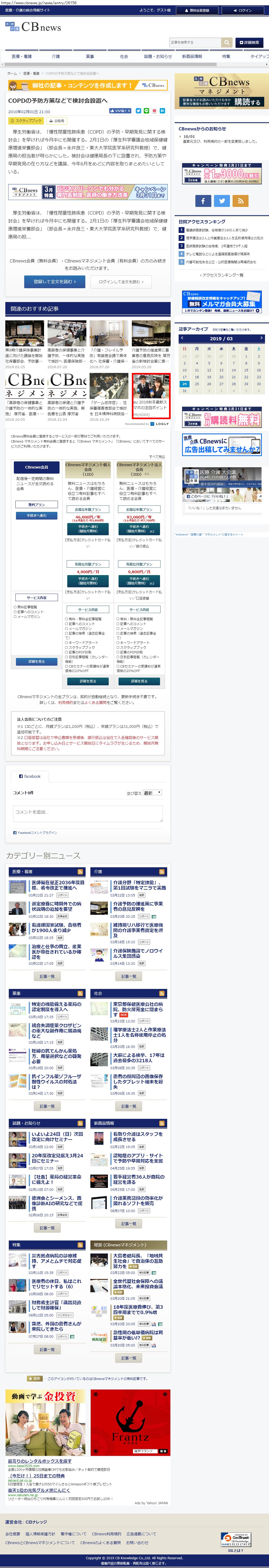Click the Facebook いいね like button on article

tap(120, 111)
